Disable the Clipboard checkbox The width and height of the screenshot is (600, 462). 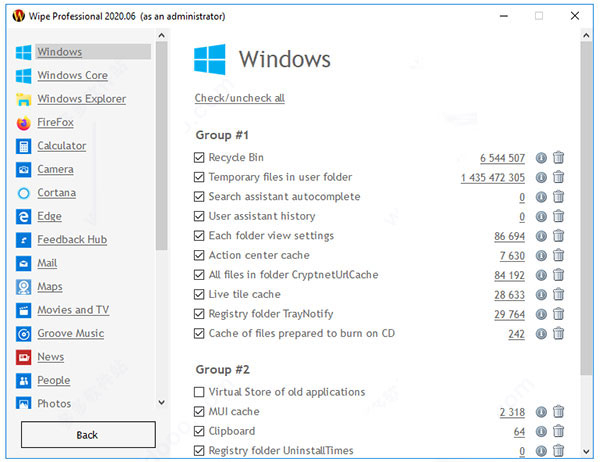pos(200,431)
